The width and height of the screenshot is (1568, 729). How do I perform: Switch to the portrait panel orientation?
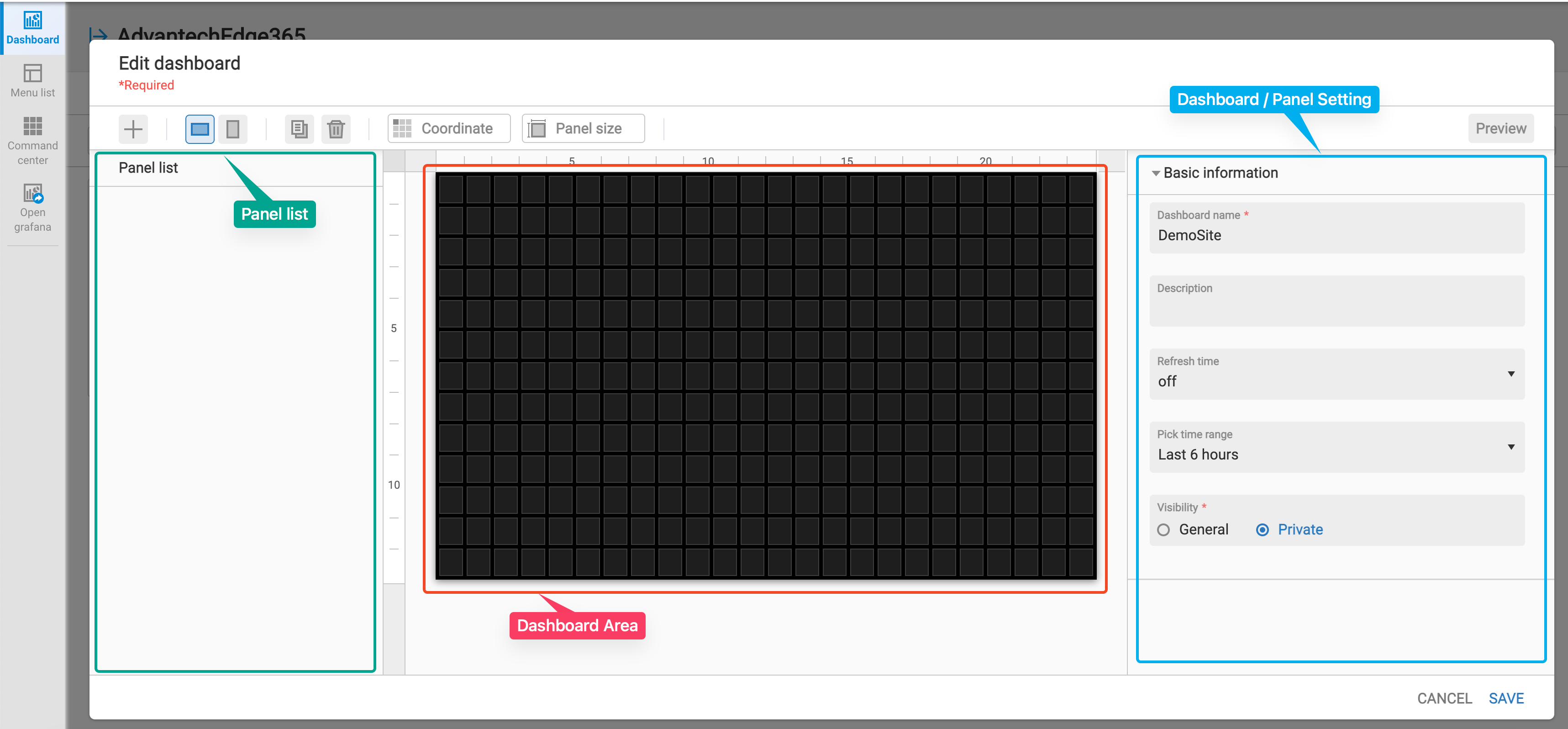[232, 128]
